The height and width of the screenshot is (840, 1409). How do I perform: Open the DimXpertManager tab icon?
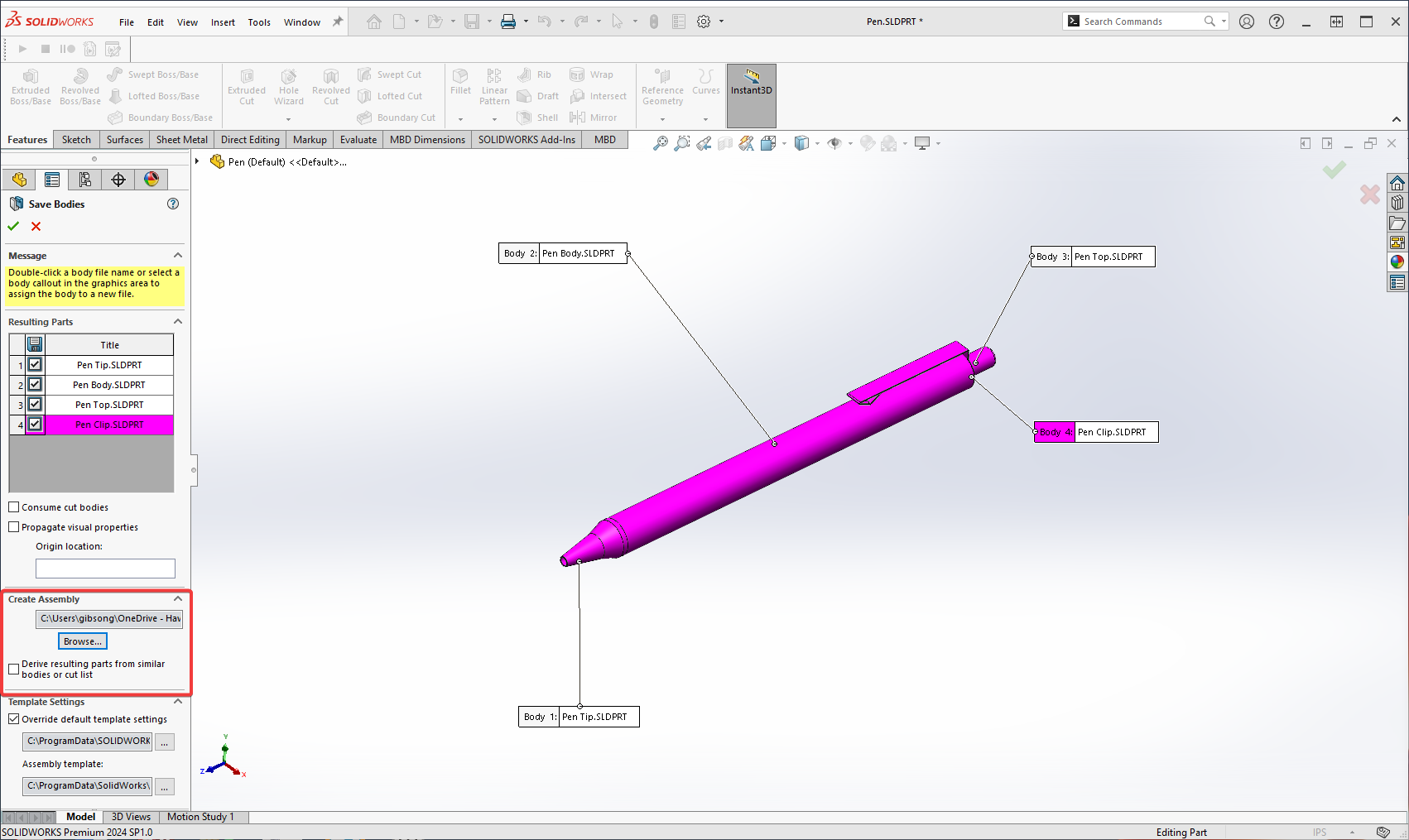[118, 180]
